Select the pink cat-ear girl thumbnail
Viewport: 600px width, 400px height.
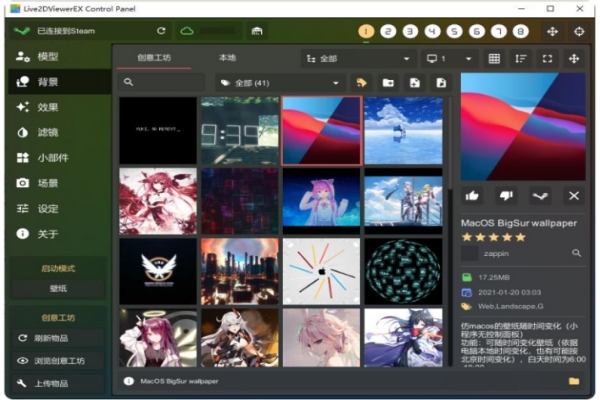pyautogui.click(x=321, y=201)
